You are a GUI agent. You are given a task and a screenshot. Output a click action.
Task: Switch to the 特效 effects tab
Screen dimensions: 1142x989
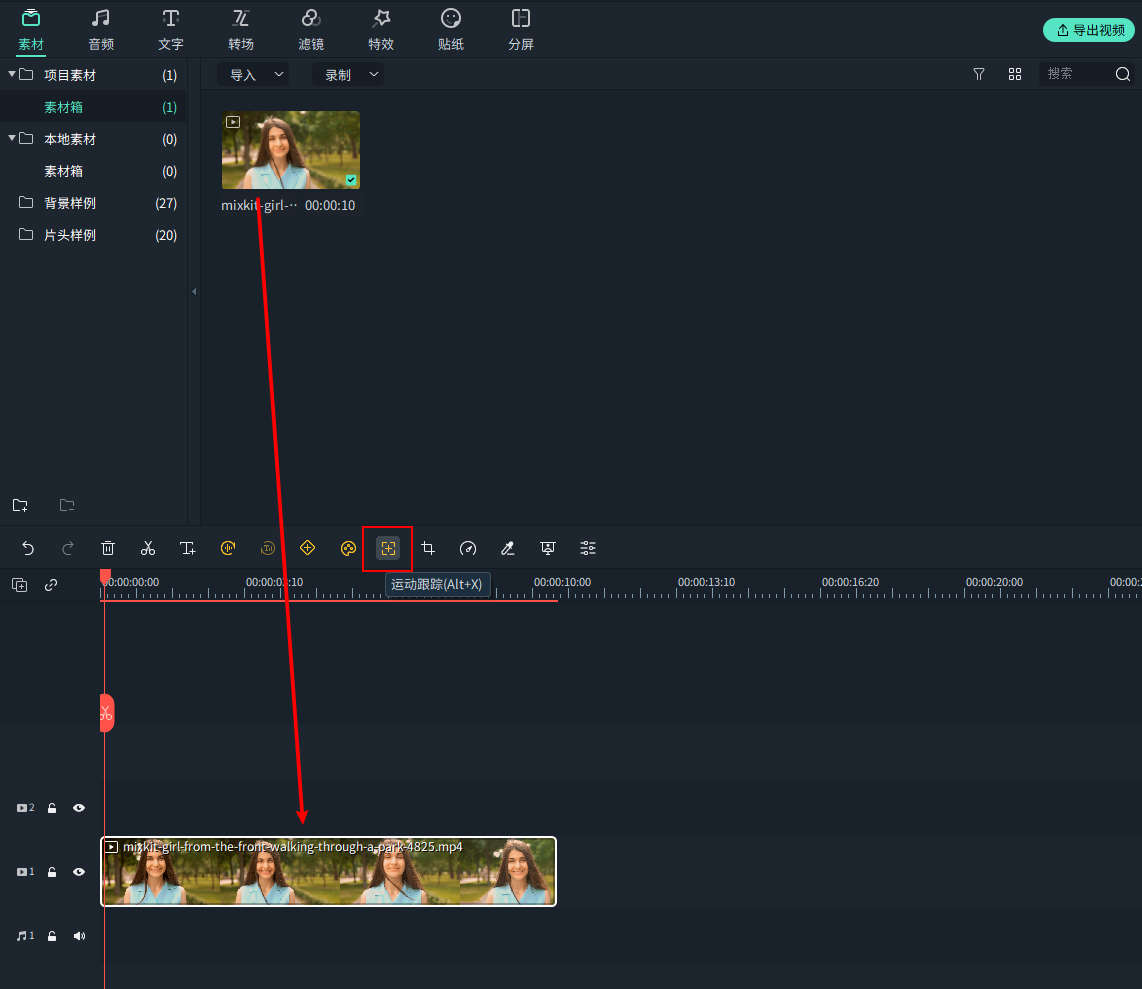[x=381, y=28]
